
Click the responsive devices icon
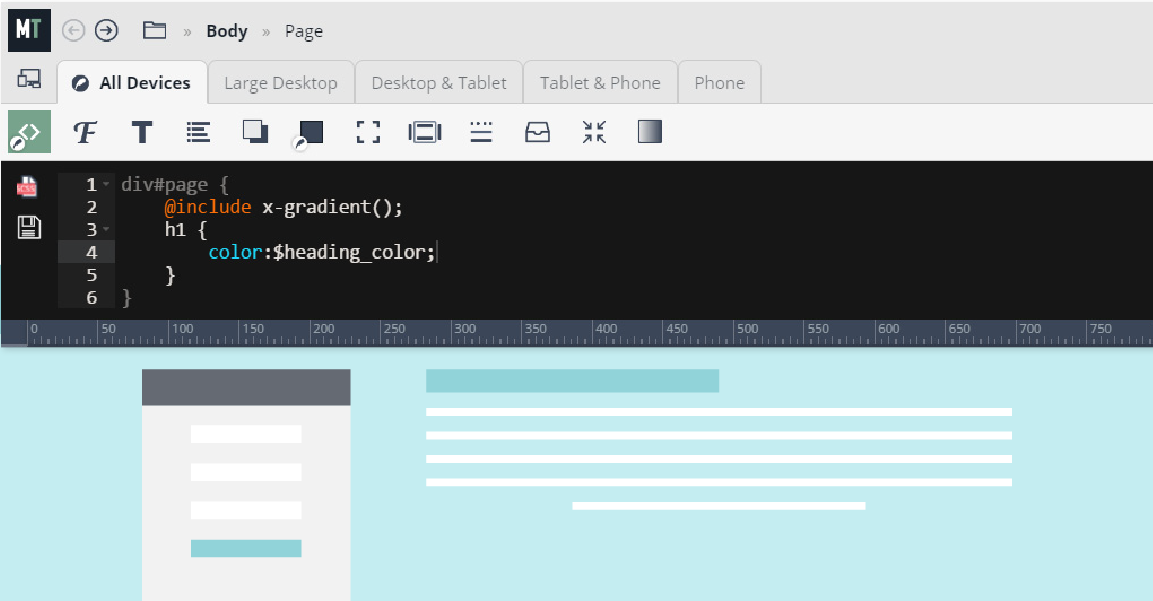[29, 79]
